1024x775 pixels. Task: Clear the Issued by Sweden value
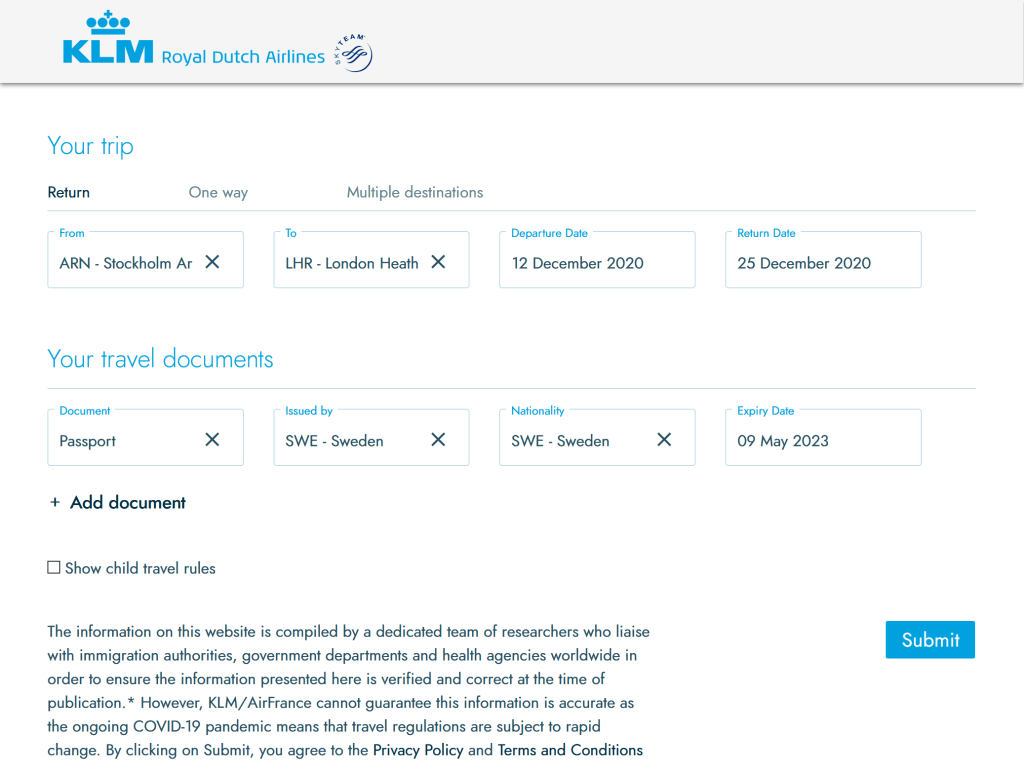(x=438, y=440)
